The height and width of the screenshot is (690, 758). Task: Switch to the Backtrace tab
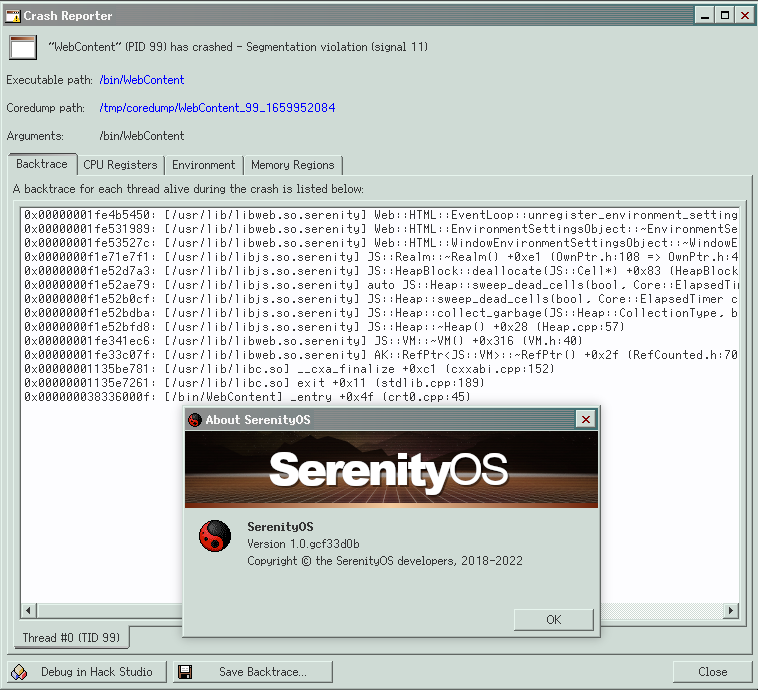tap(42, 164)
